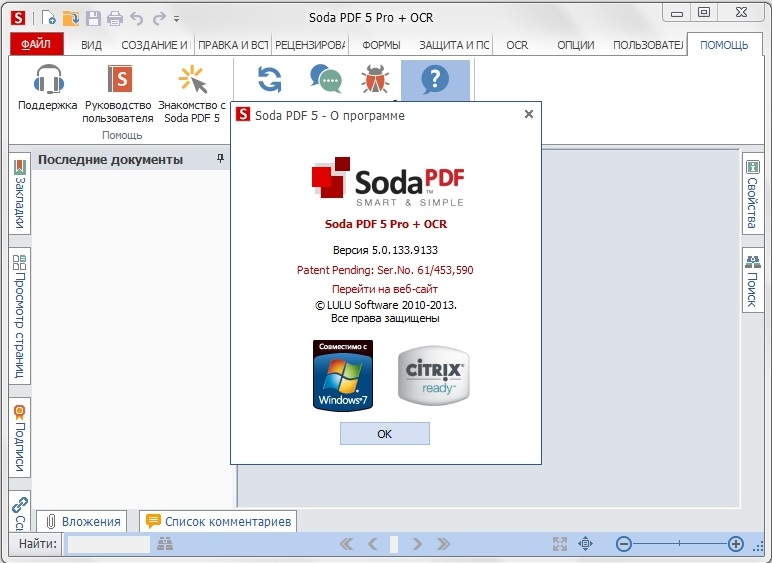Open the ПРАВКА И ВСТ tab

233,45
